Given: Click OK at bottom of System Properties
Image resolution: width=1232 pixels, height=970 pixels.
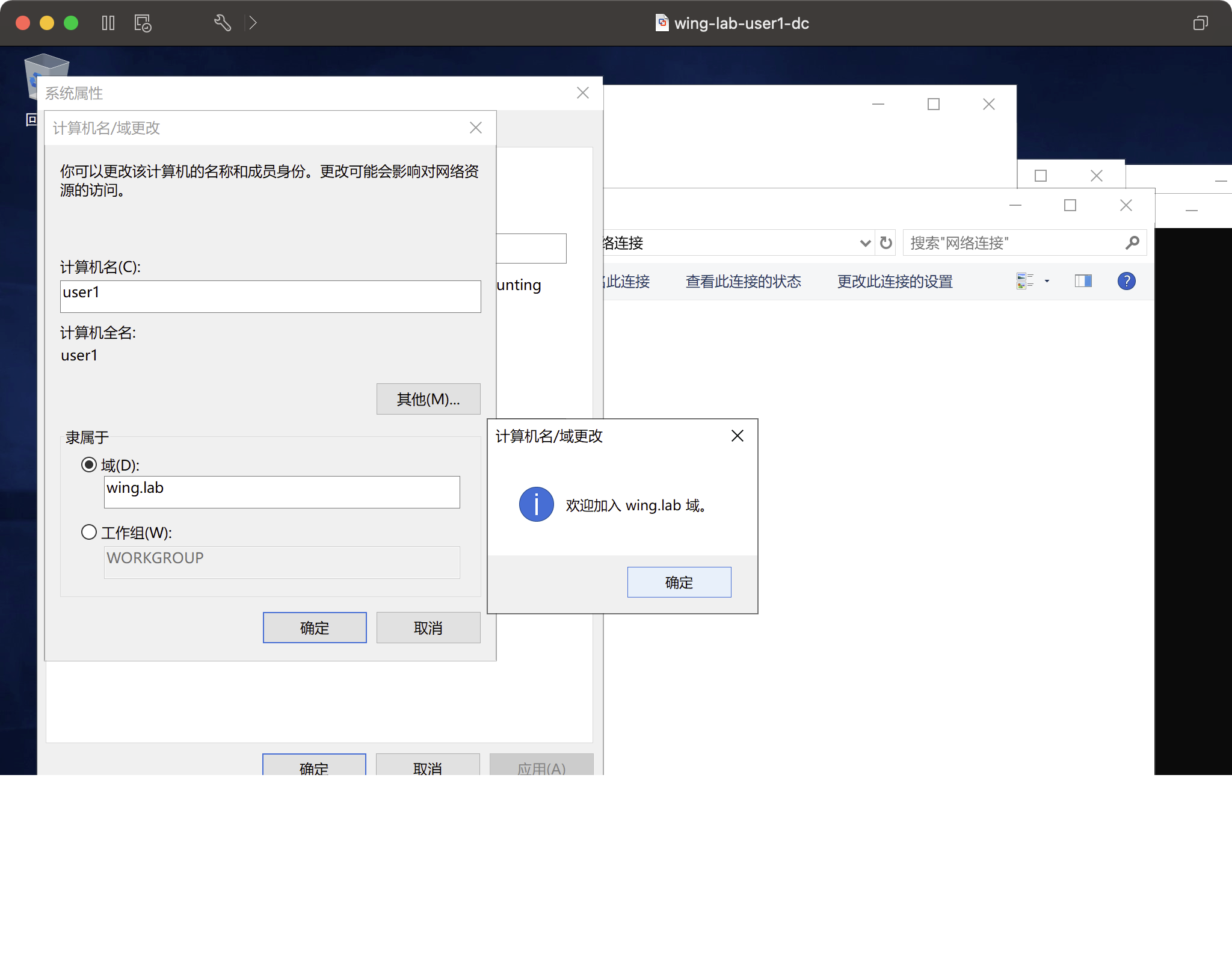Looking at the screenshot, I should click(314, 764).
